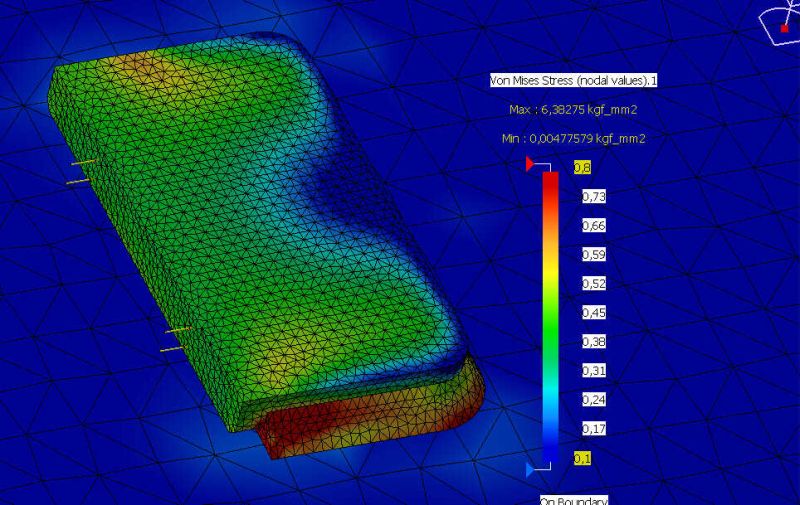The width and height of the screenshot is (800, 505).
Task: Click the highlighted 0,8 maximum legend value
Action: (x=581, y=168)
